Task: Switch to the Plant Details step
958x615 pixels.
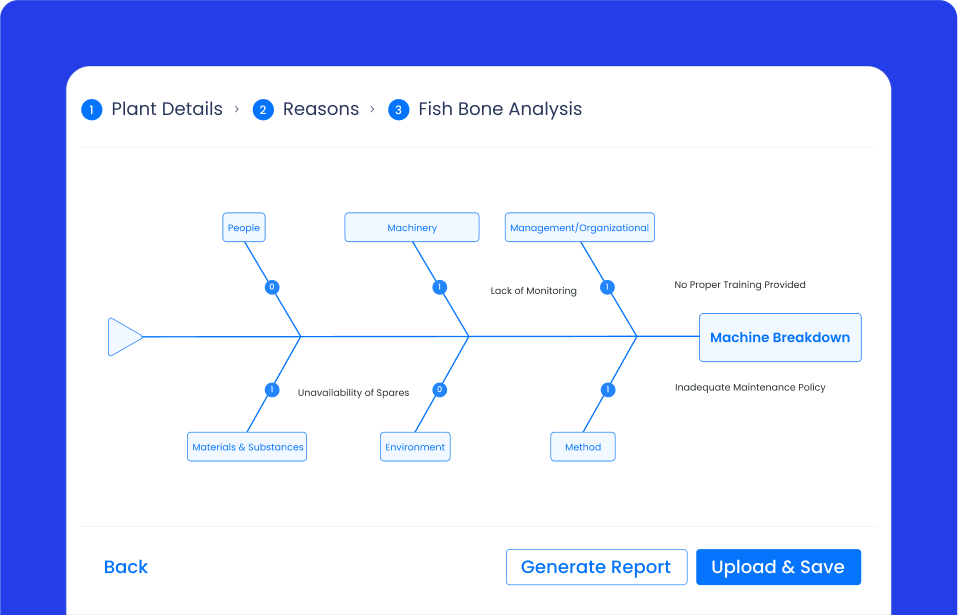Action: [x=167, y=109]
